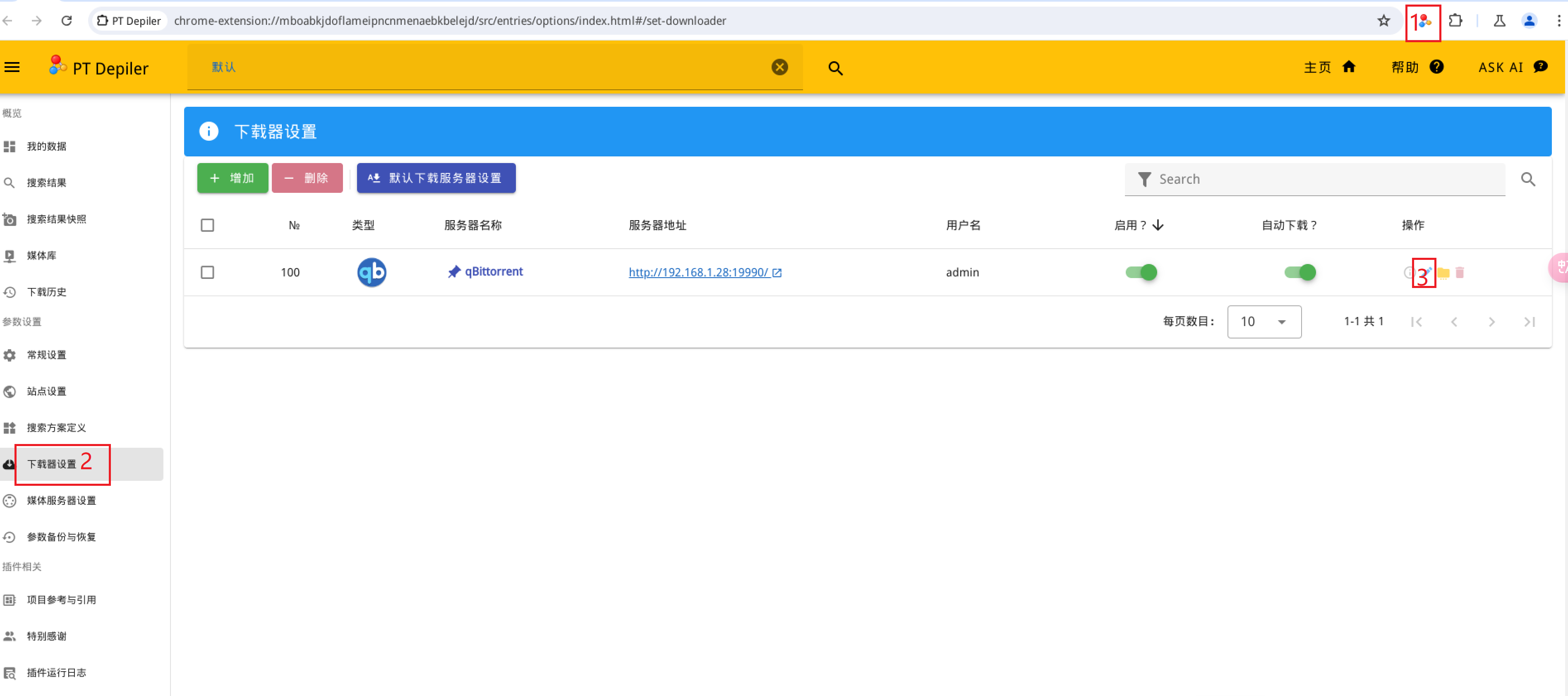Open 每页数目 rows-per-page dropdown
1568x696 pixels.
click(x=1264, y=322)
